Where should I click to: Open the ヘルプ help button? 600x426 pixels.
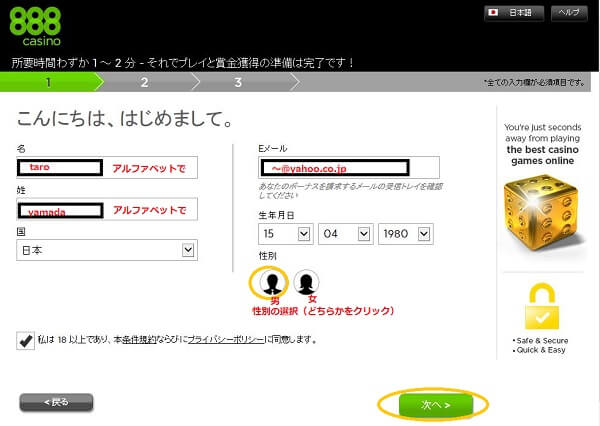(567, 13)
